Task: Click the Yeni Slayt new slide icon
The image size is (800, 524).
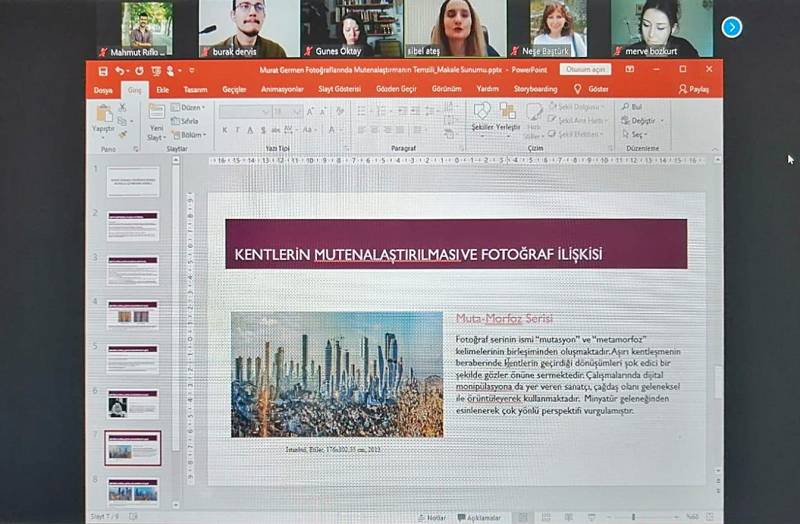Action: point(157,118)
